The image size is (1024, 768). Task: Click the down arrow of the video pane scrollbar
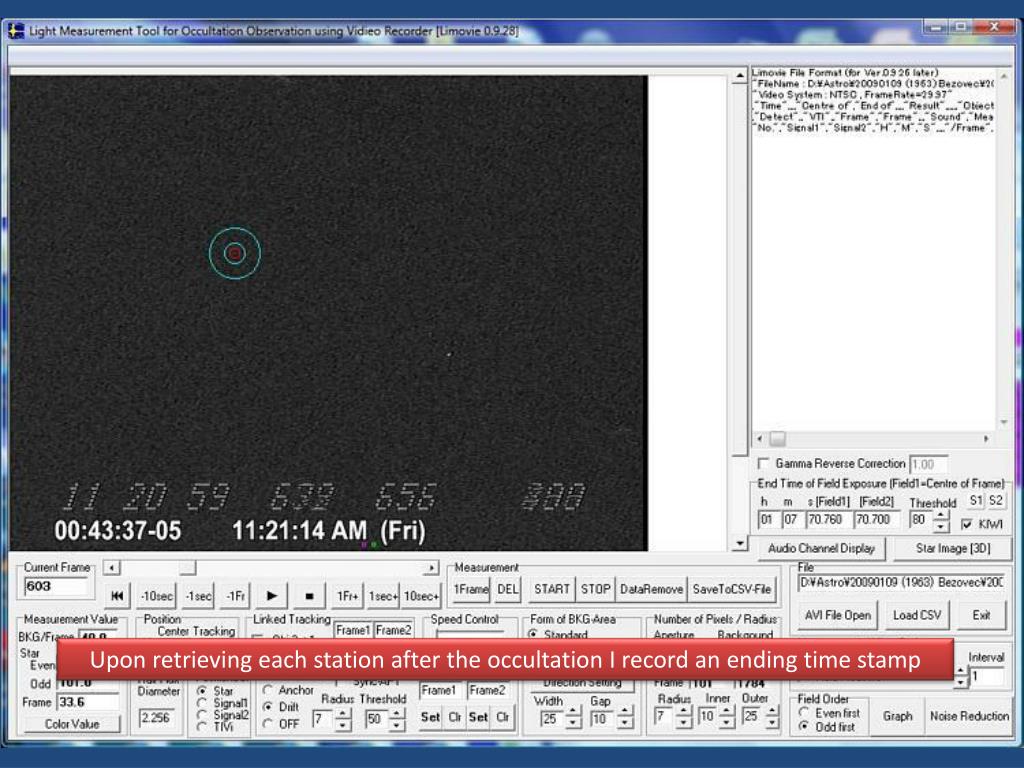click(739, 543)
